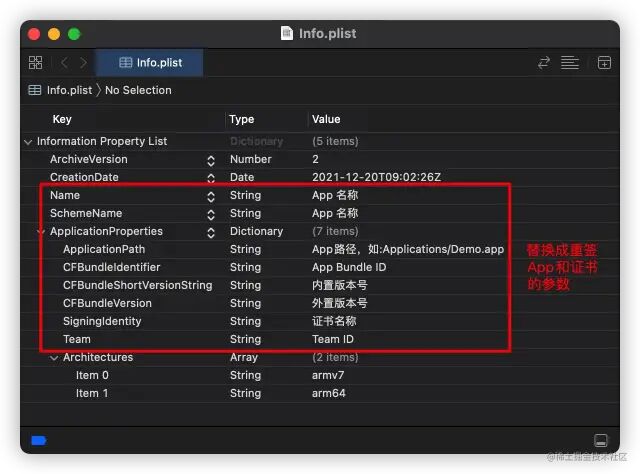Click the title bar document icon
The width and height of the screenshot is (640, 474).
(287, 33)
